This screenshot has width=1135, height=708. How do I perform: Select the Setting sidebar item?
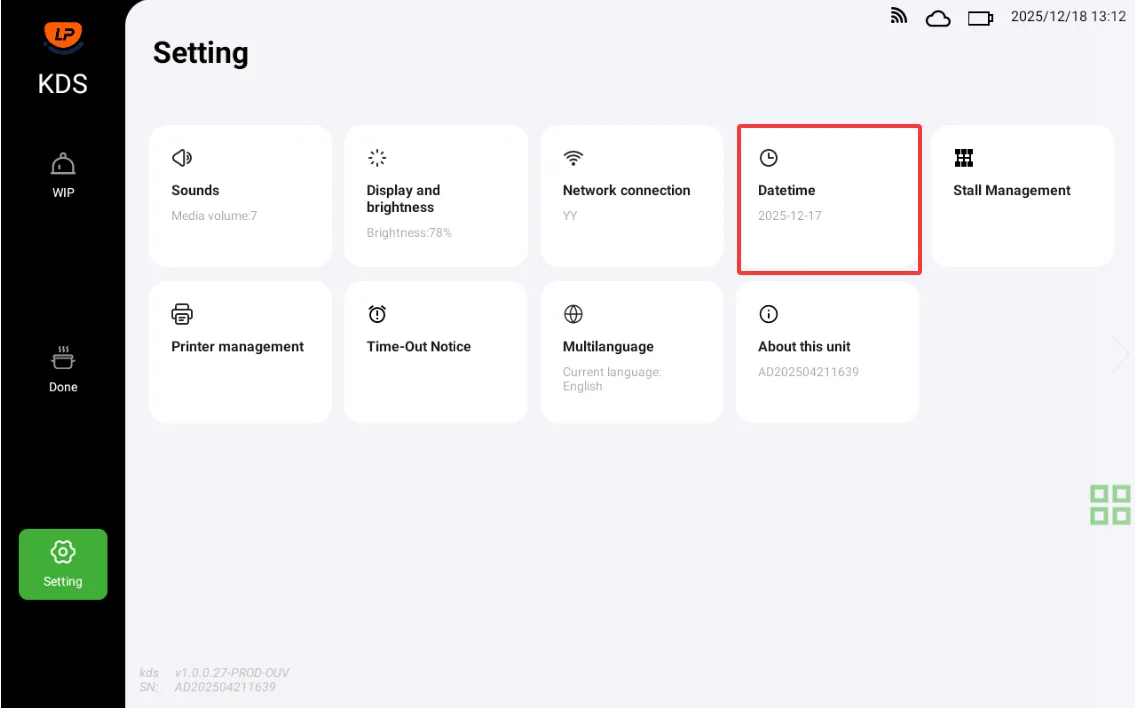[63, 564]
